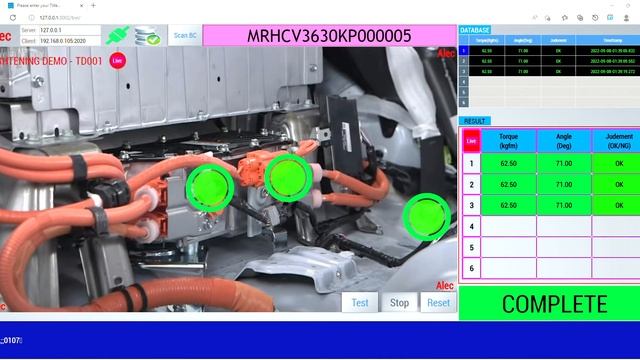Click row 1 OK judgment in RESULT
The width and height of the screenshot is (640, 360).
point(616,163)
